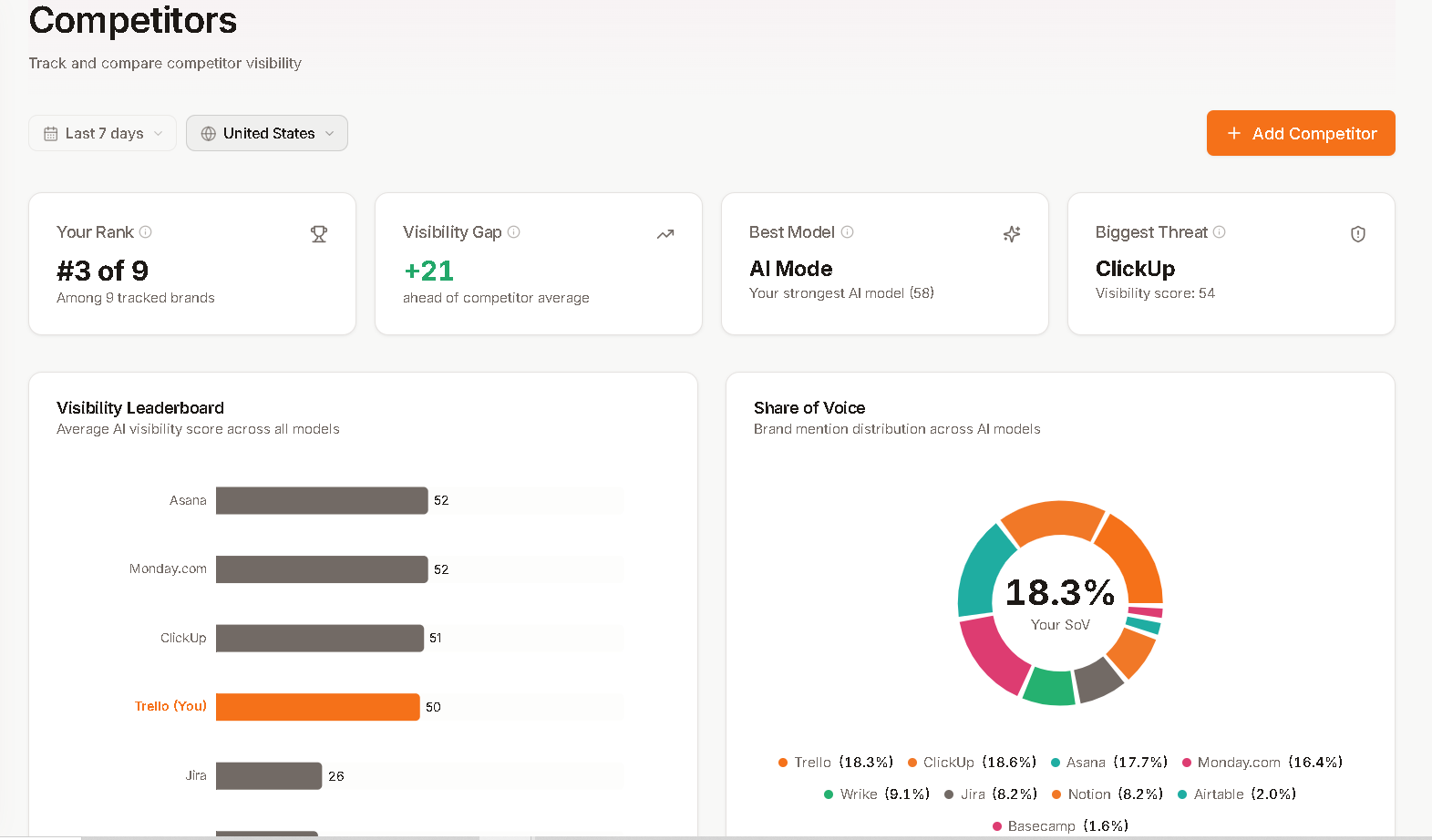This screenshot has width=1432, height=840.
Task: Click the gray segment of the donut chart
Action: coord(1098,680)
